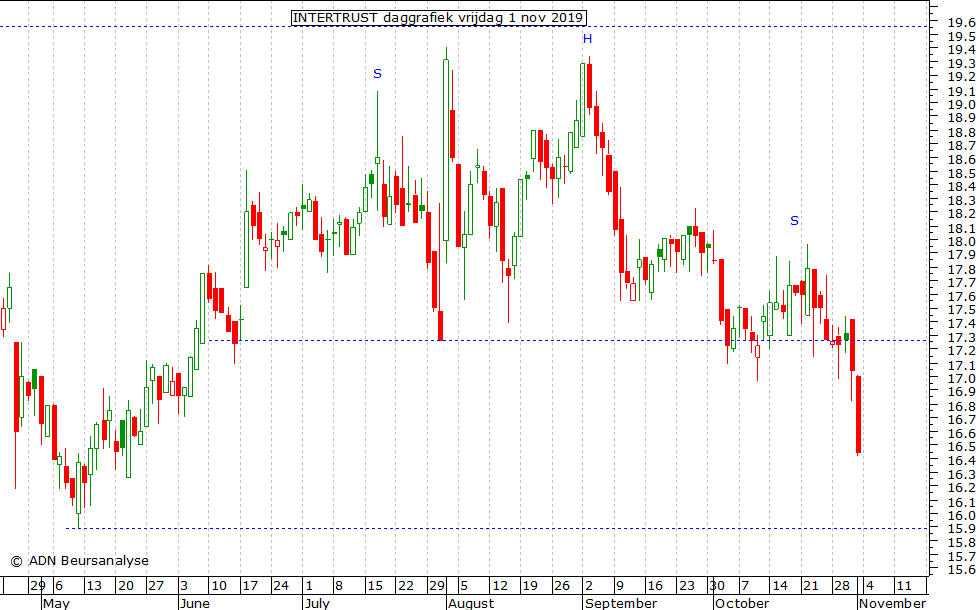
Task: Click date label 9 in September
Action: (x=619, y=586)
